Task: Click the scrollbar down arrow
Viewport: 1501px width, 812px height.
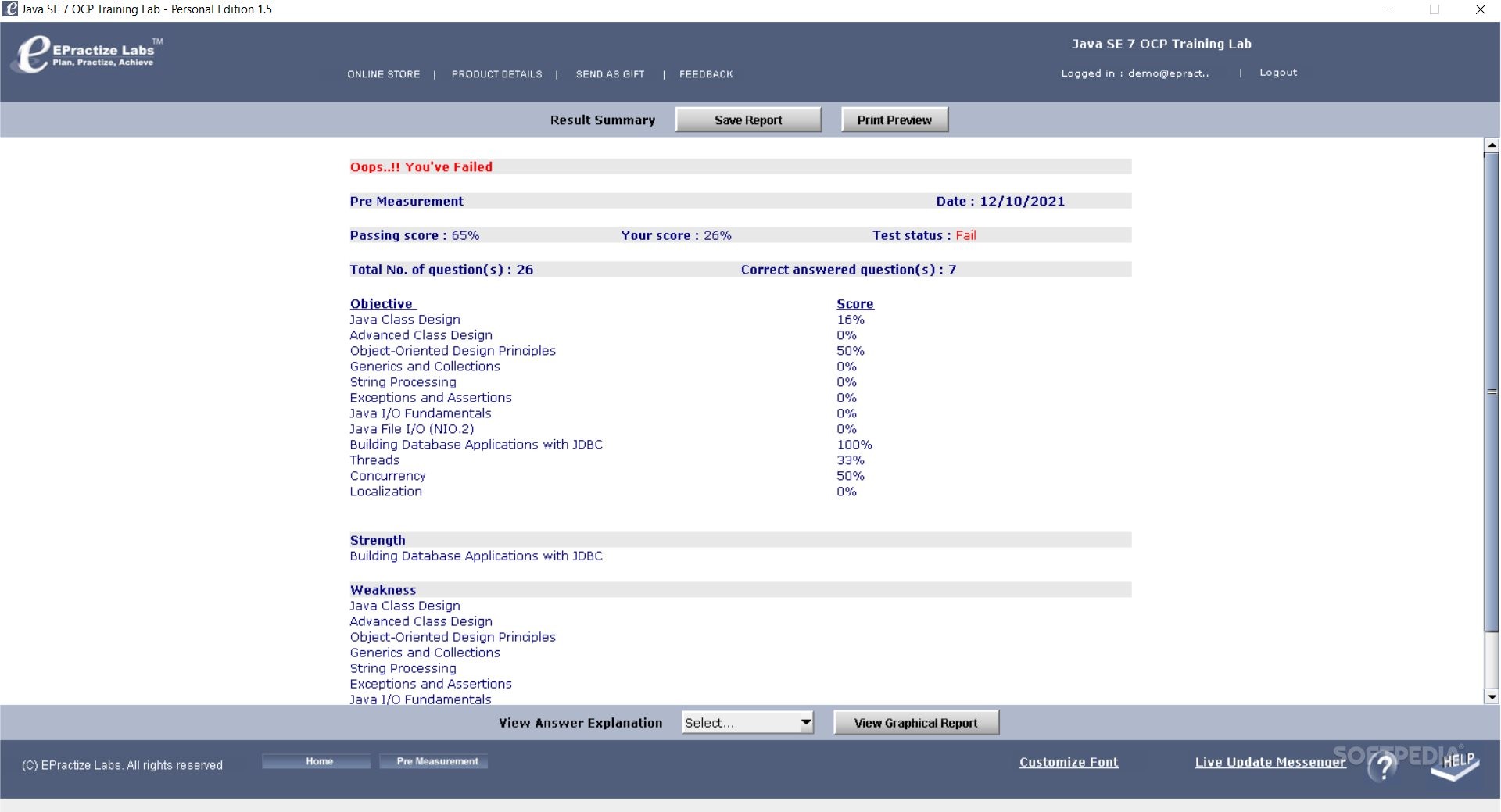Action: pos(1492,697)
